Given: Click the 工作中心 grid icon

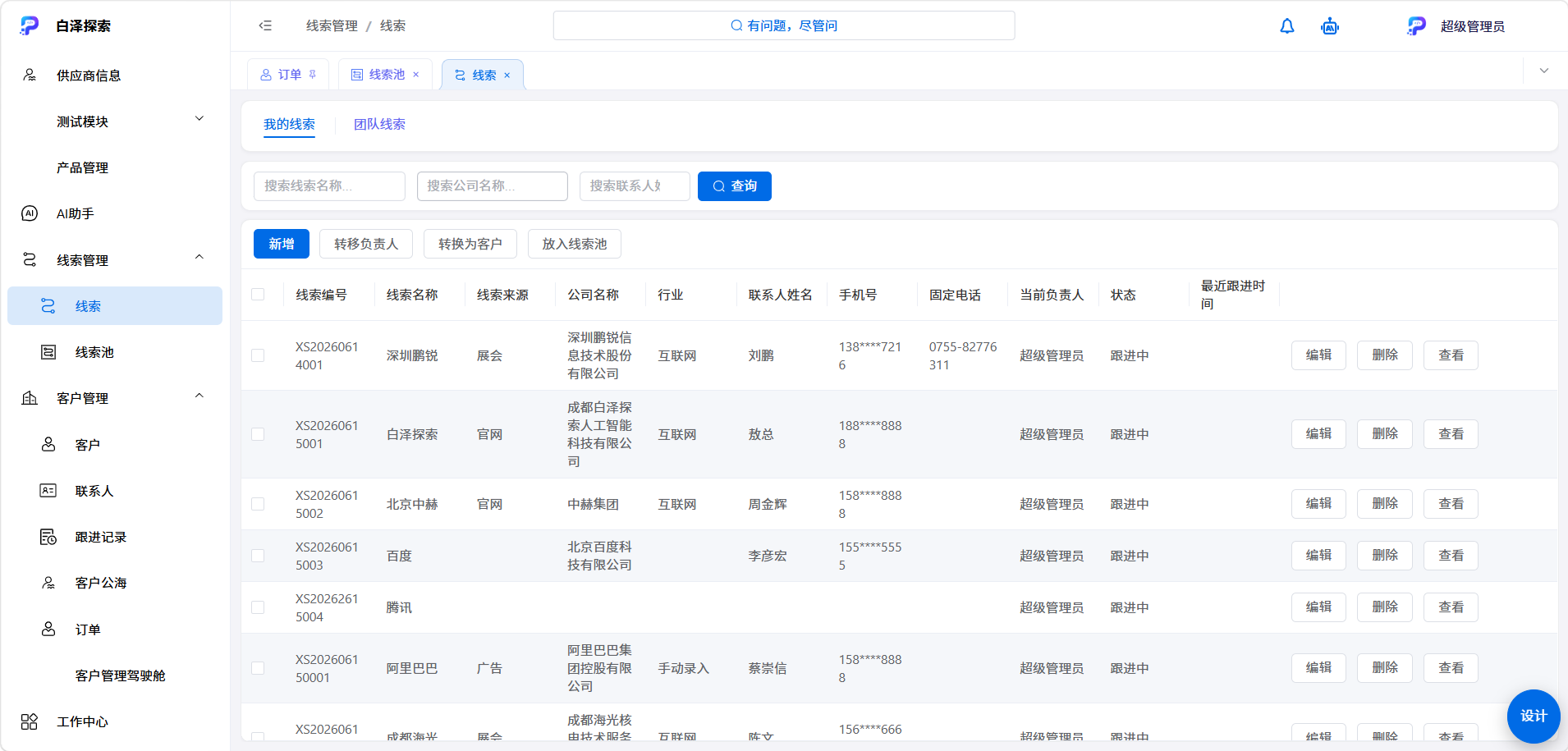Looking at the screenshot, I should tap(30, 721).
